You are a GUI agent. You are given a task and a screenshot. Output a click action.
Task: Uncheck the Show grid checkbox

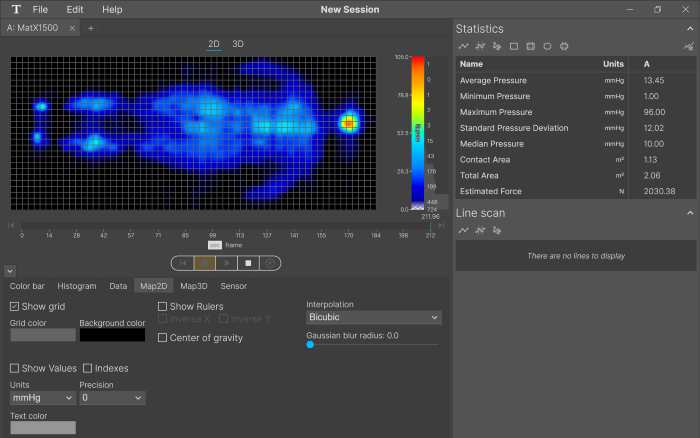pos(14,306)
